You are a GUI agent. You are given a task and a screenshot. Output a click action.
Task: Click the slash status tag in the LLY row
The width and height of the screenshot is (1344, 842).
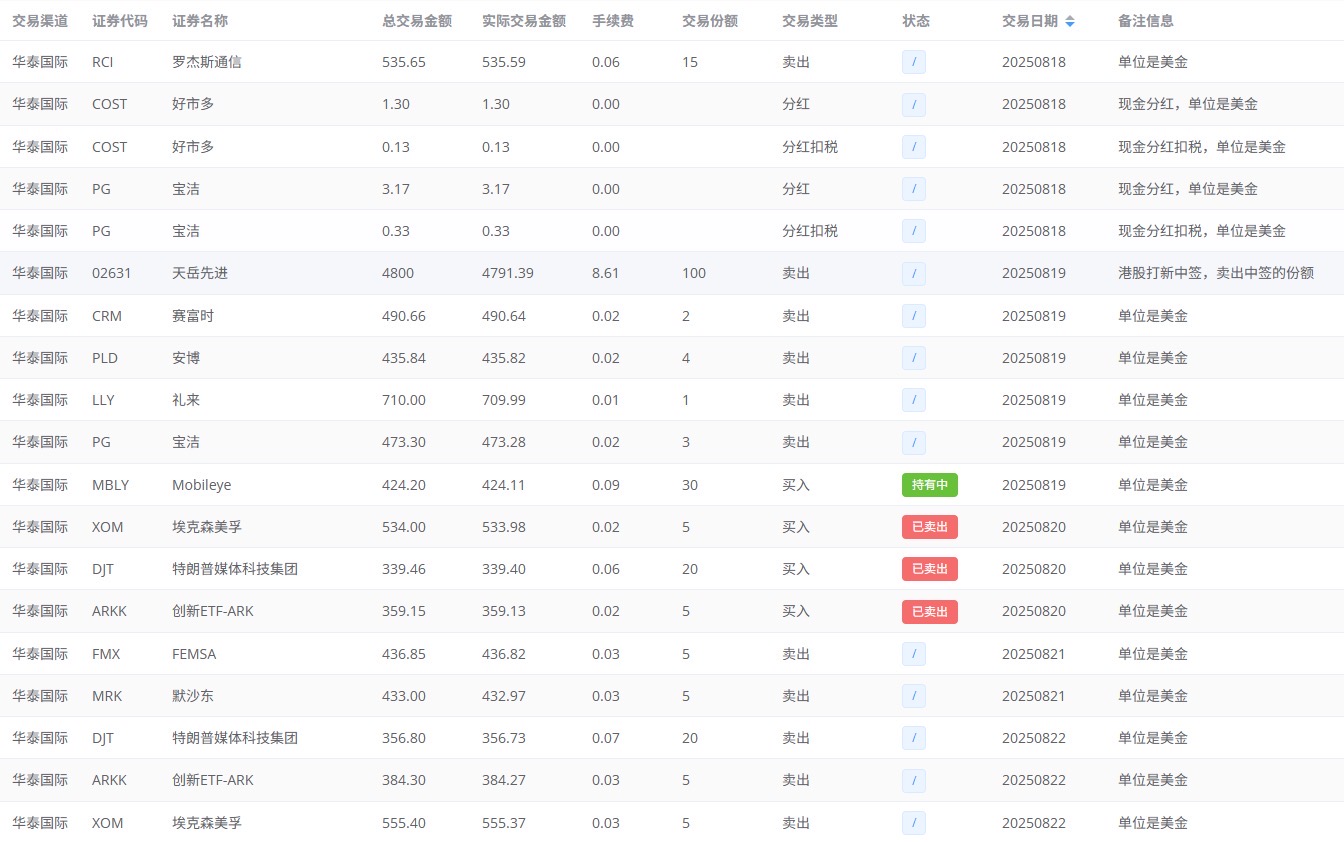click(914, 400)
